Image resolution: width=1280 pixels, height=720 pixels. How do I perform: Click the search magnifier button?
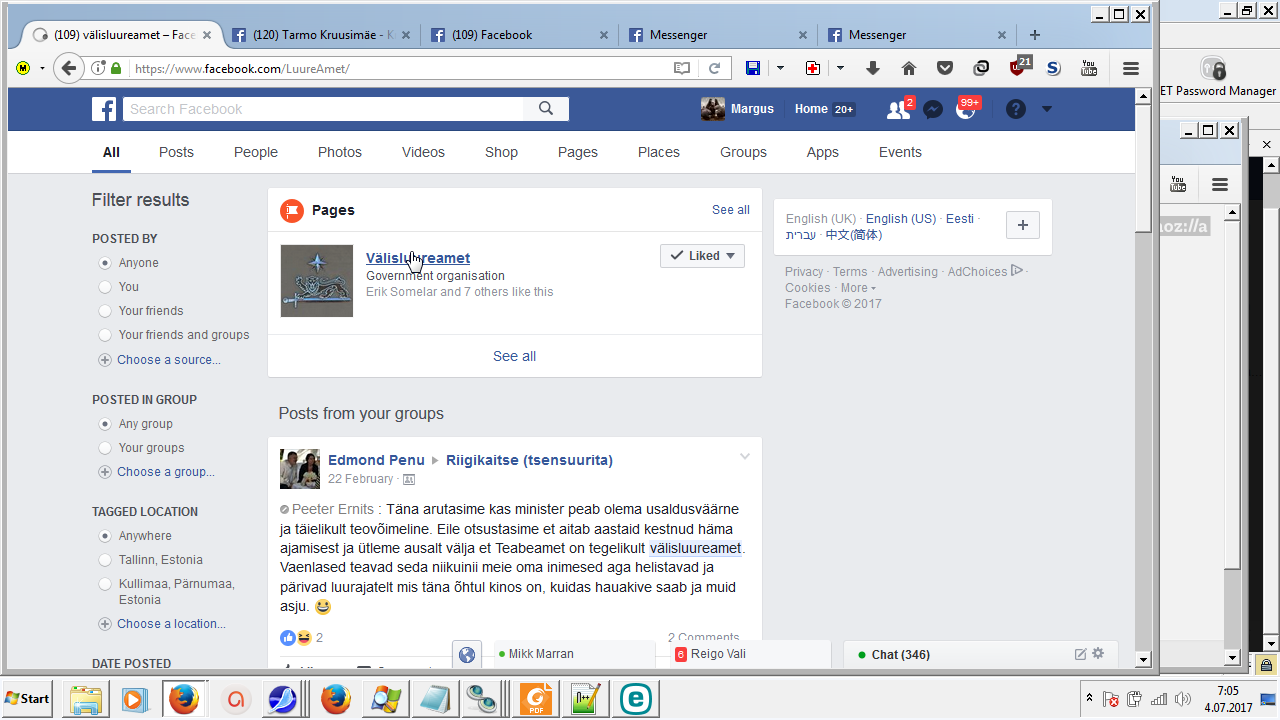point(546,109)
